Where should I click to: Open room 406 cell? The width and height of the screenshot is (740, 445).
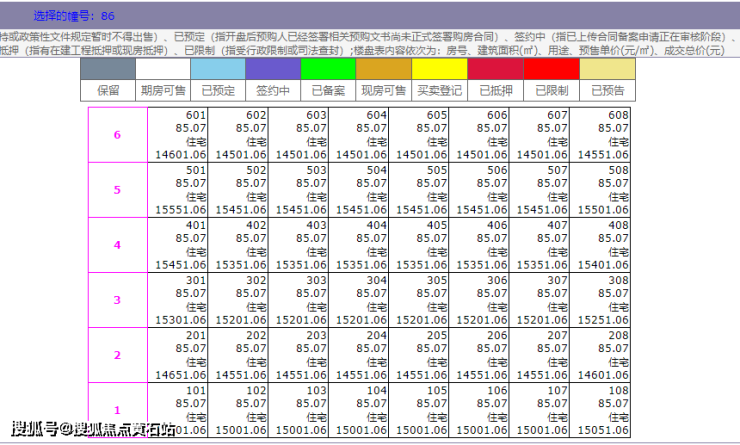(479, 245)
